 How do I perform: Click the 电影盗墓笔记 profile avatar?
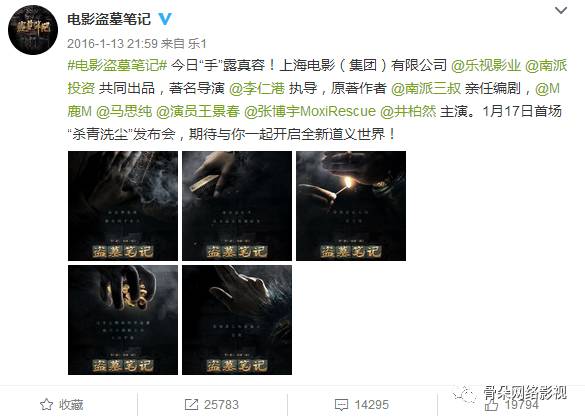tap(33, 30)
